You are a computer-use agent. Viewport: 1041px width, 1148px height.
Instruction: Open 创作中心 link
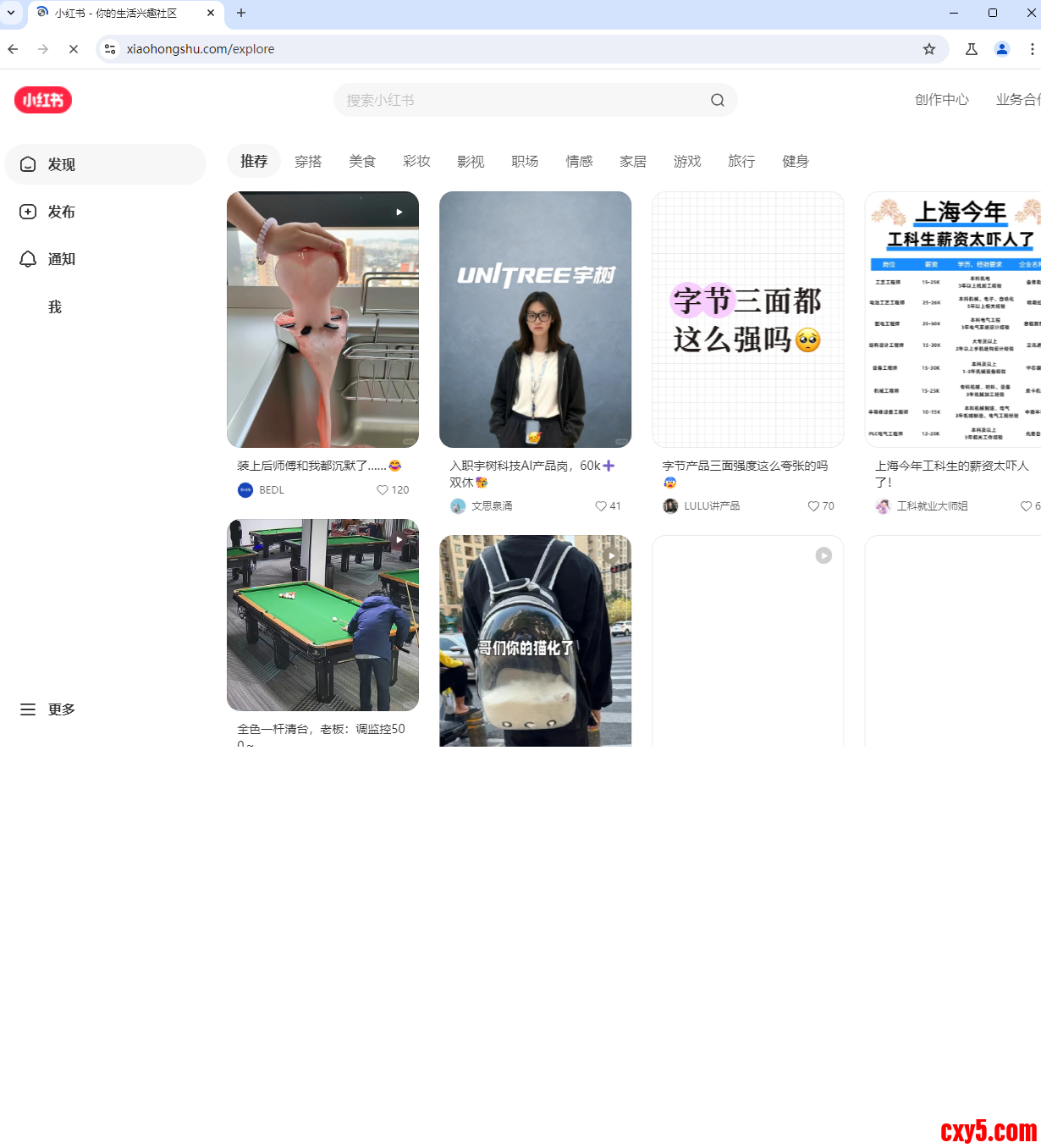(x=941, y=100)
